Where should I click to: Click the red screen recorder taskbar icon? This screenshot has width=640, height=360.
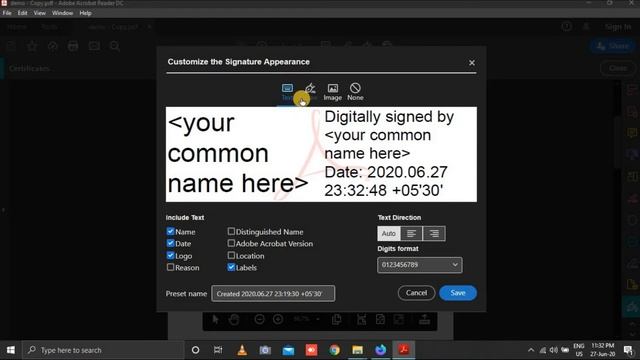(311, 350)
